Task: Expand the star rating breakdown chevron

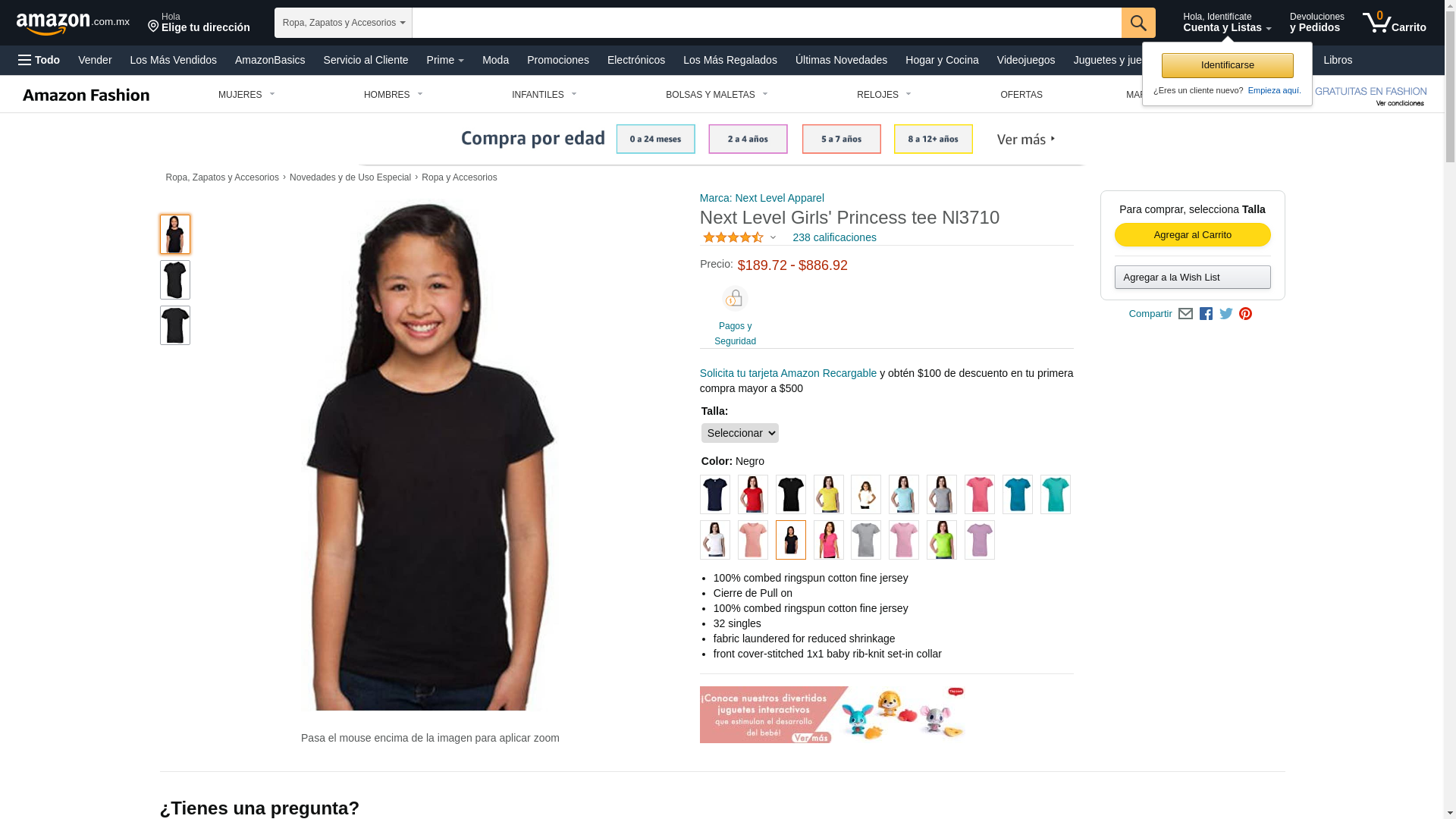Action: coord(773,238)
